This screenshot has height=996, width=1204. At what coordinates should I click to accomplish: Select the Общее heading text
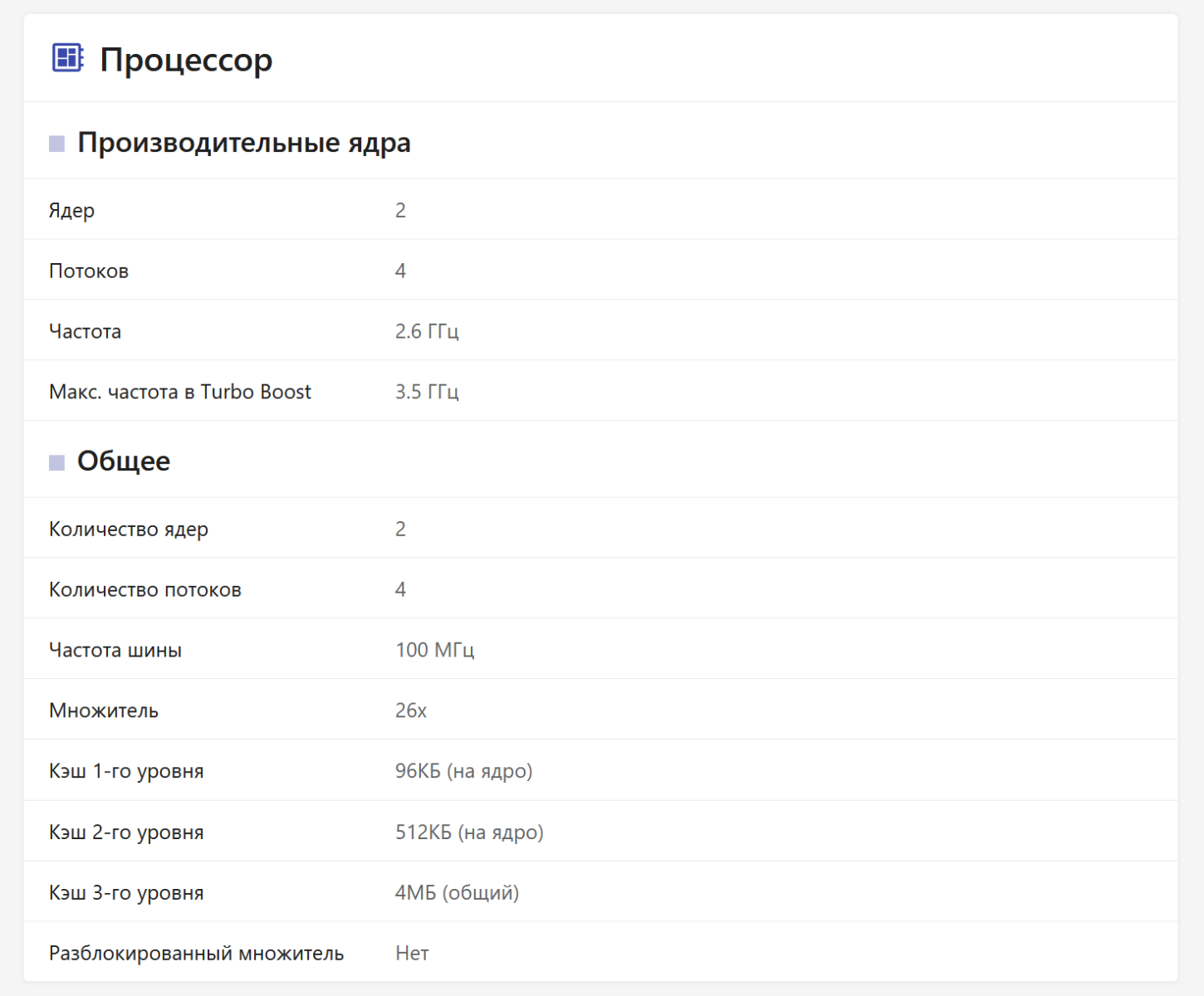(124, 461)
